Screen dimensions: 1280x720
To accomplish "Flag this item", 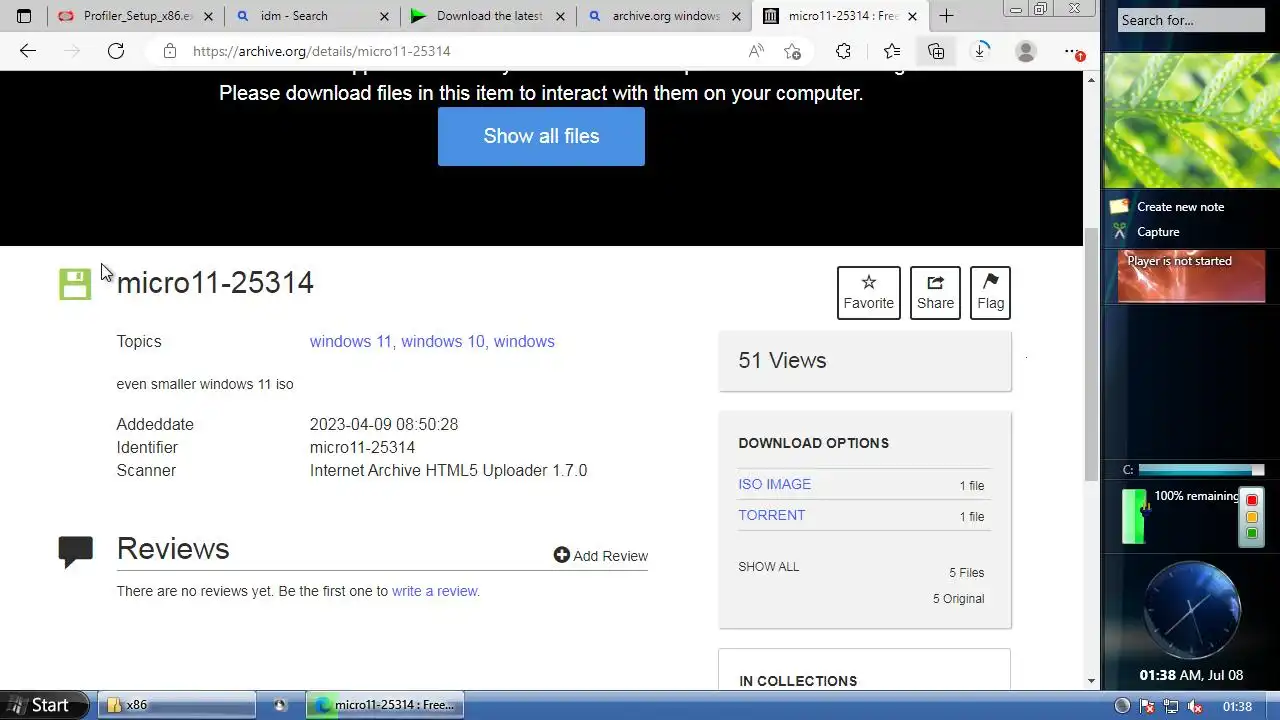I will tap(990, 293).
